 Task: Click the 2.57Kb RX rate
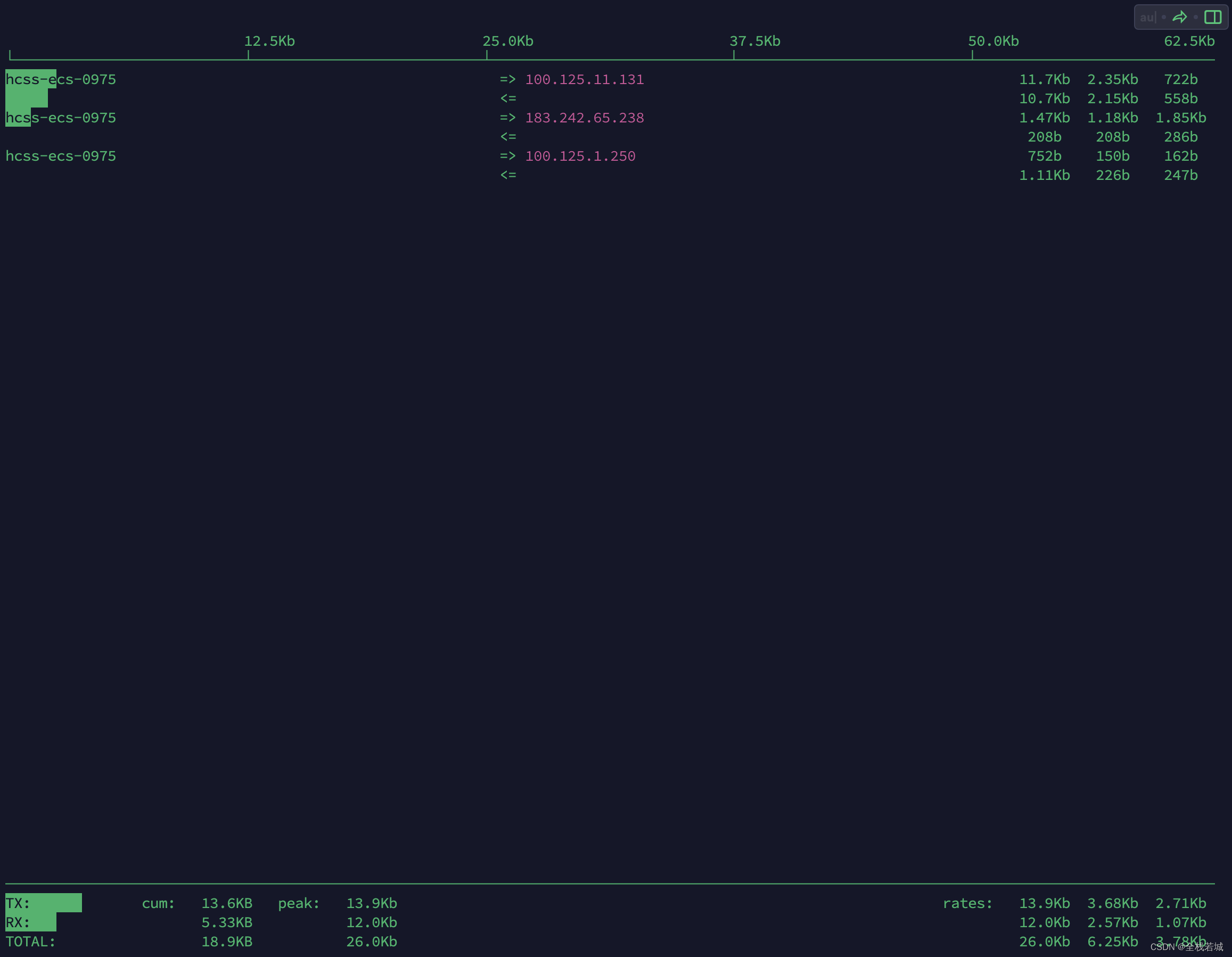[1113, 922]
